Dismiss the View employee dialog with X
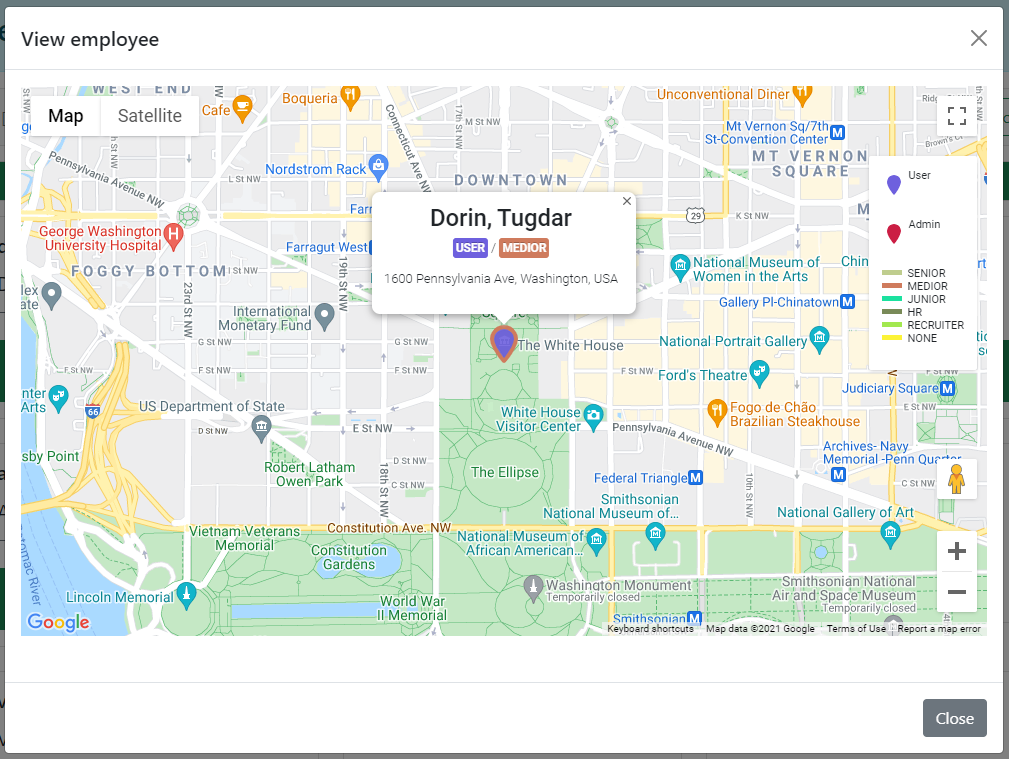 [x=978, y=39]
